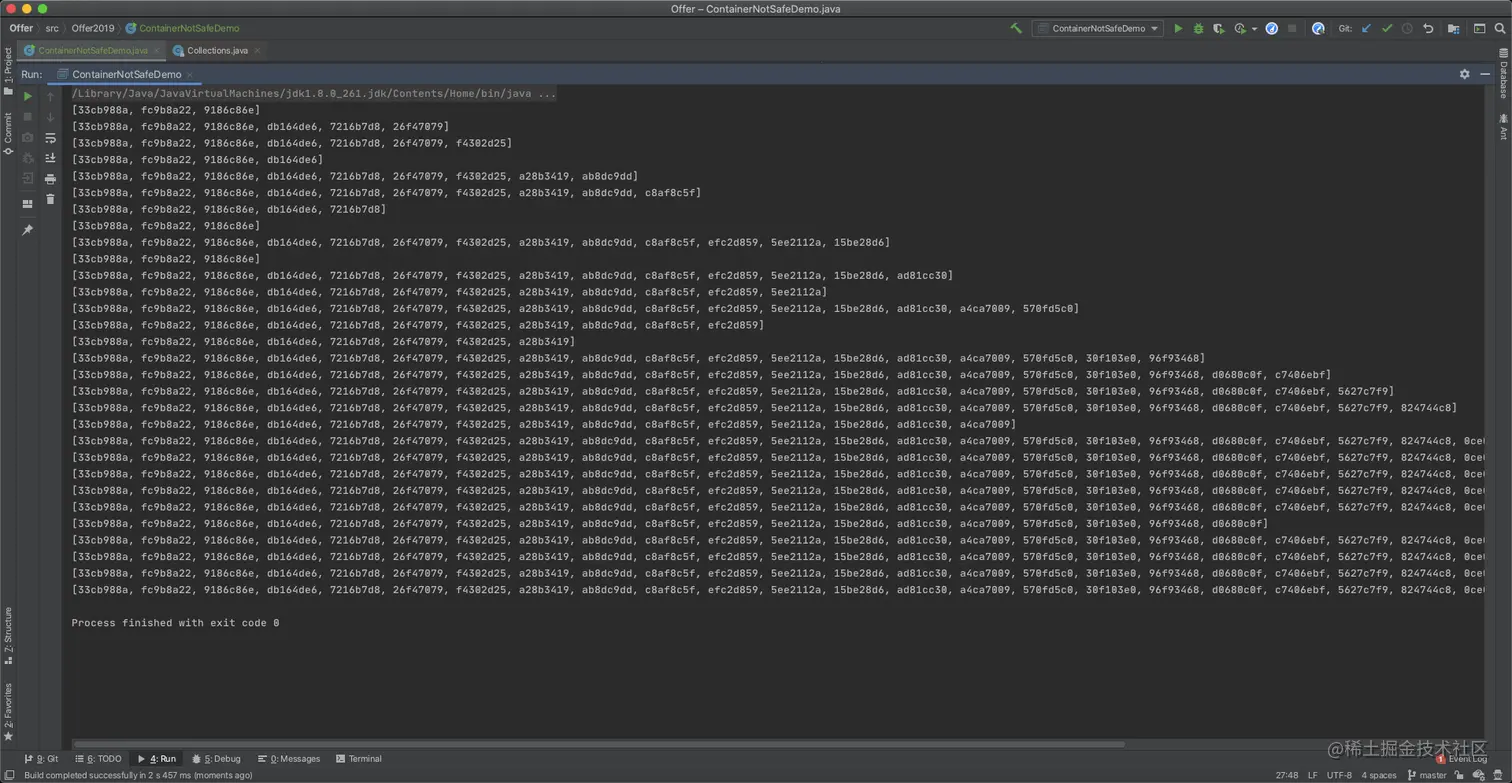Click the Offer breadcrumb in the navigation bar

point(21,29)
